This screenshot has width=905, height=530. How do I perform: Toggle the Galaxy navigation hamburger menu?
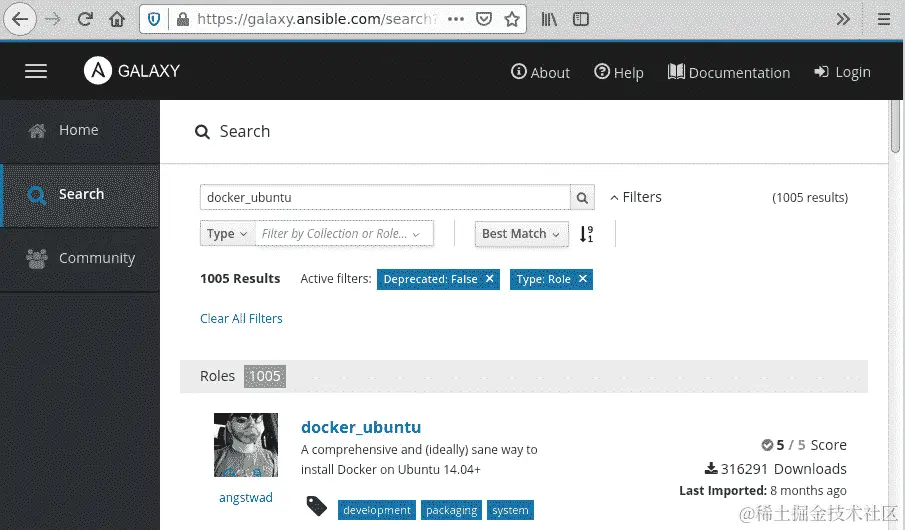(36, 71)
